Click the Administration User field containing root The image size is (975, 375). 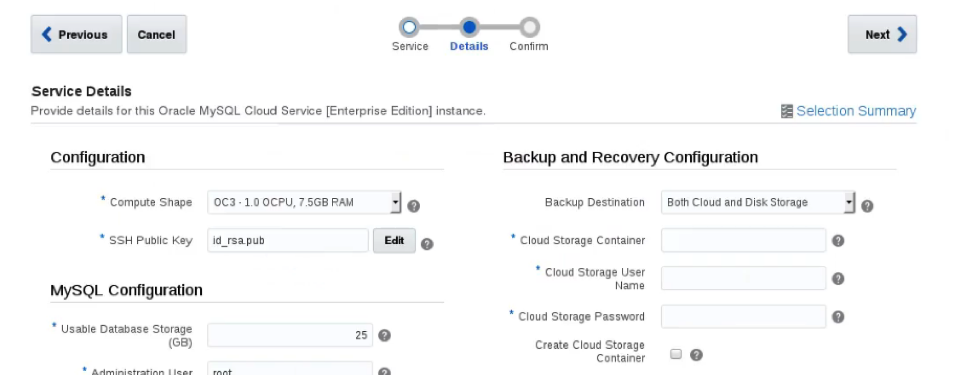click(x=290, y=369)
